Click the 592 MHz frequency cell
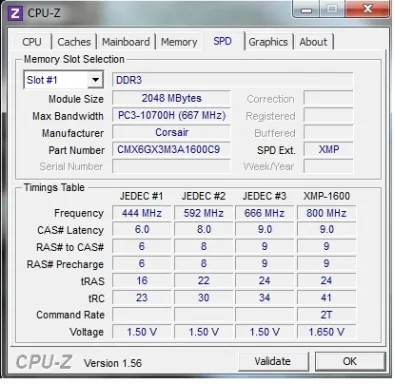Screen dimensions: 394x384 (x=203, y=213)
